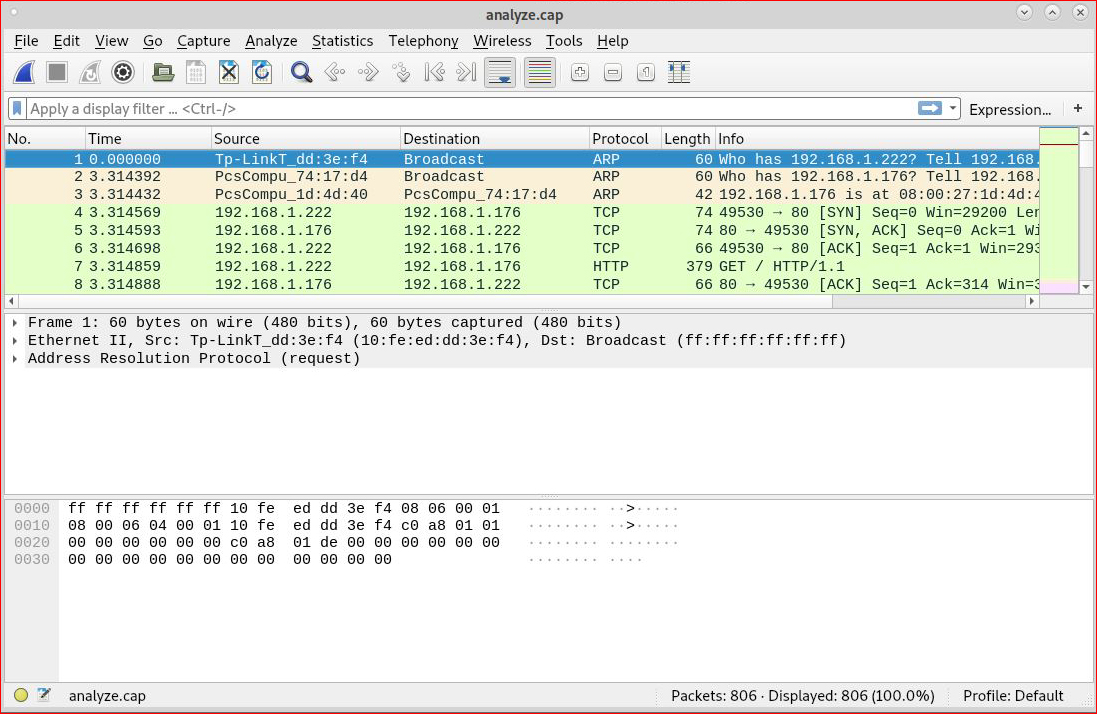Focus the display filter input field

(472, 108)
